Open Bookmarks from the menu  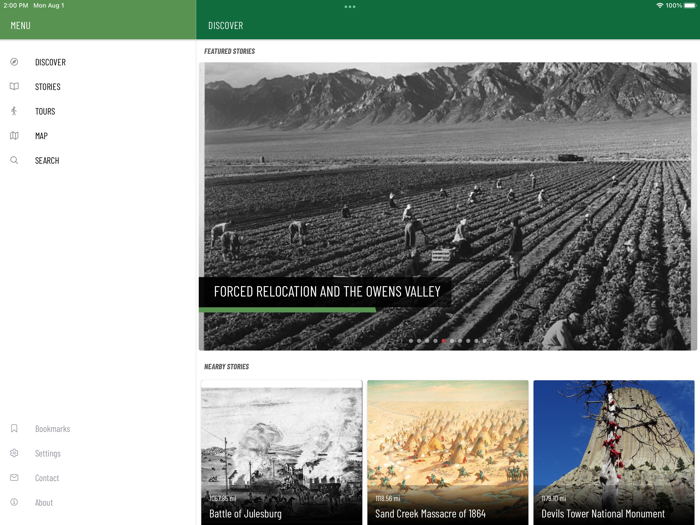tap(53, 429)
